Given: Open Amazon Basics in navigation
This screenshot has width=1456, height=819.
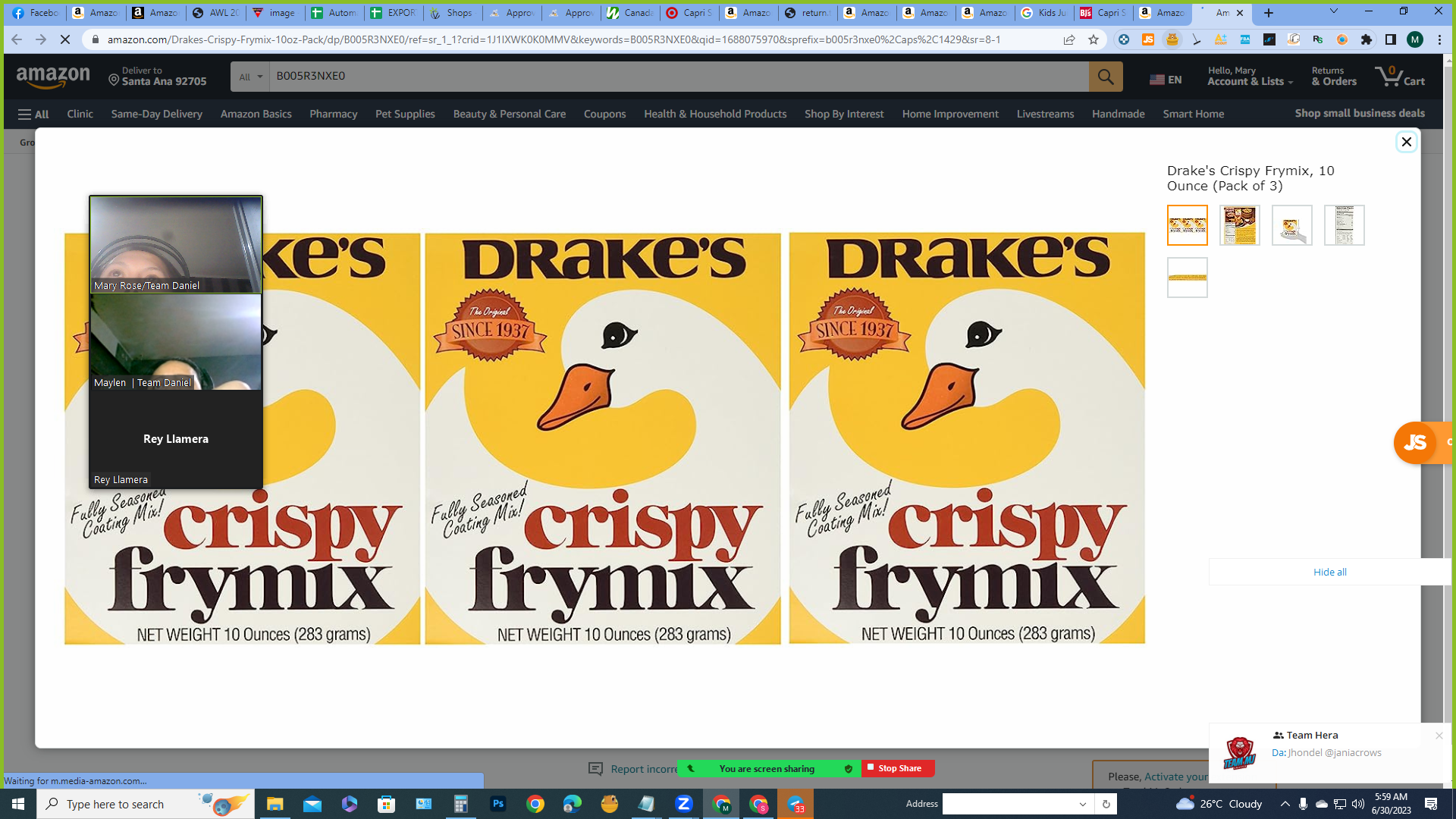Looking at the screenshot, I should 256,114.
